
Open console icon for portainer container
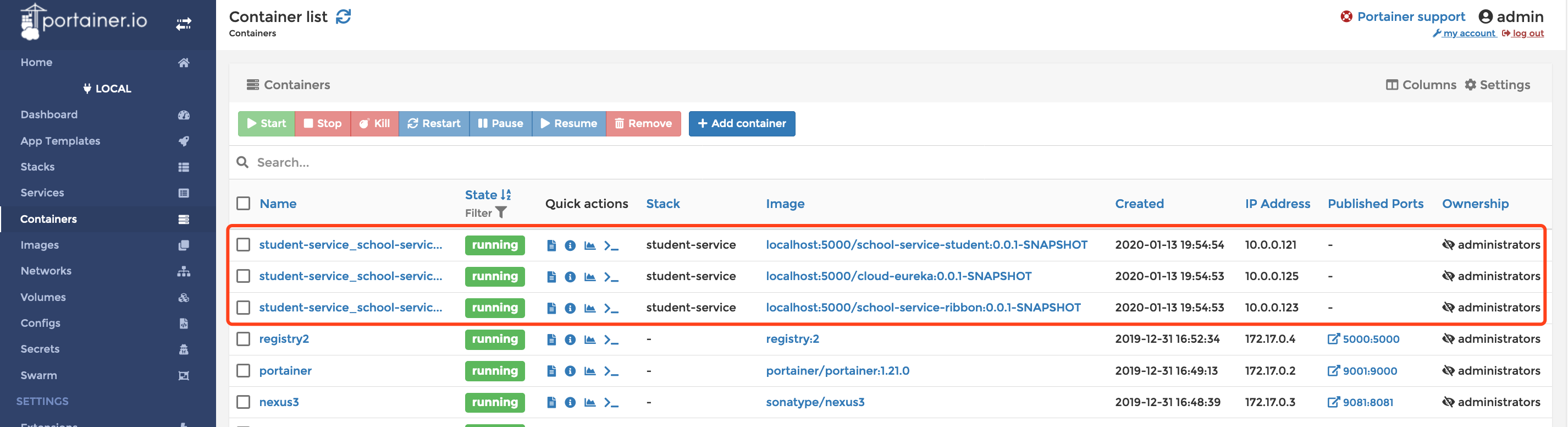[x=611, y=371]
